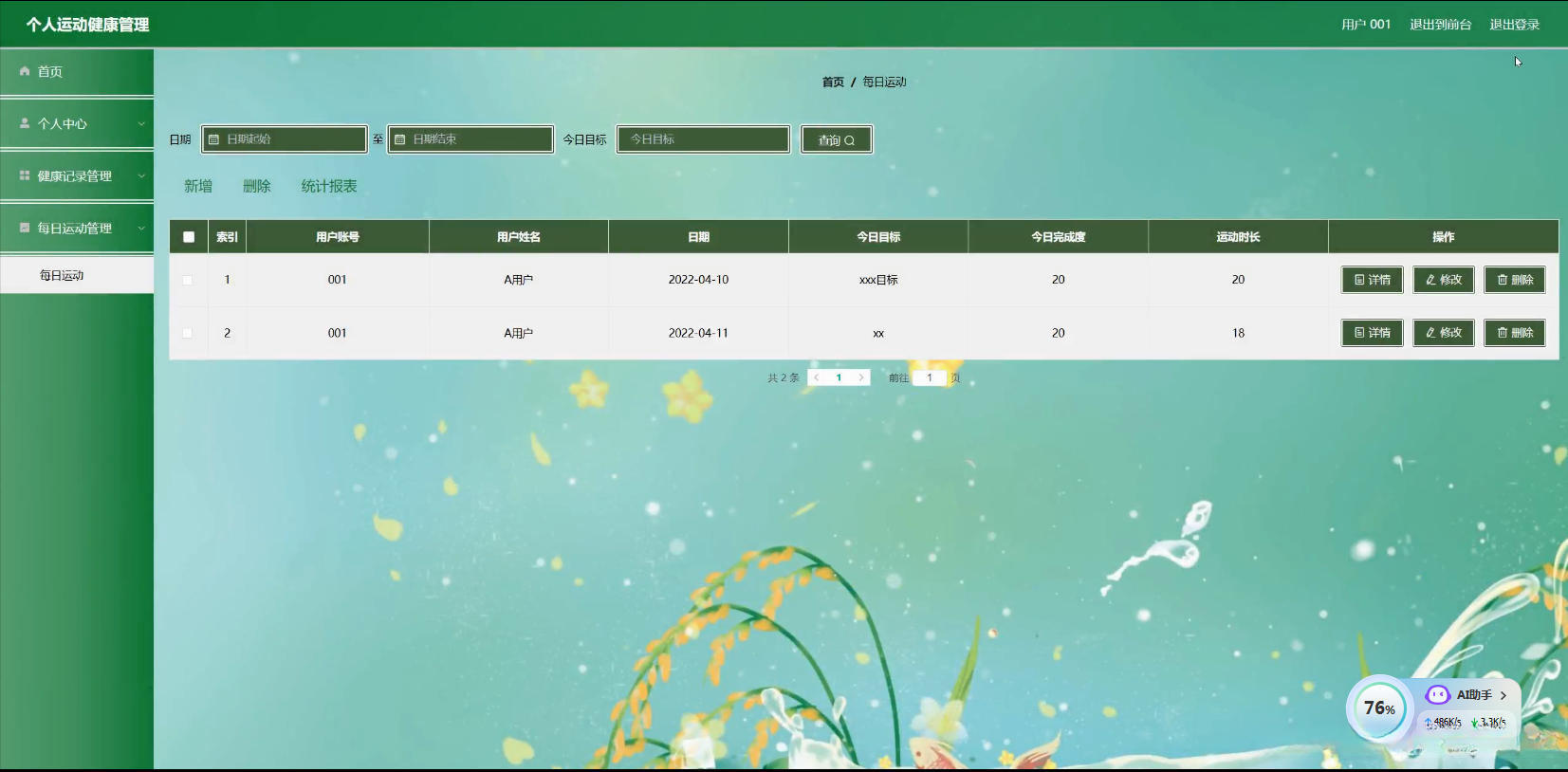Focus the 今日目标 search input
Image resolution: width=1568 pixels, height=772 pixels.
[703, 139]
